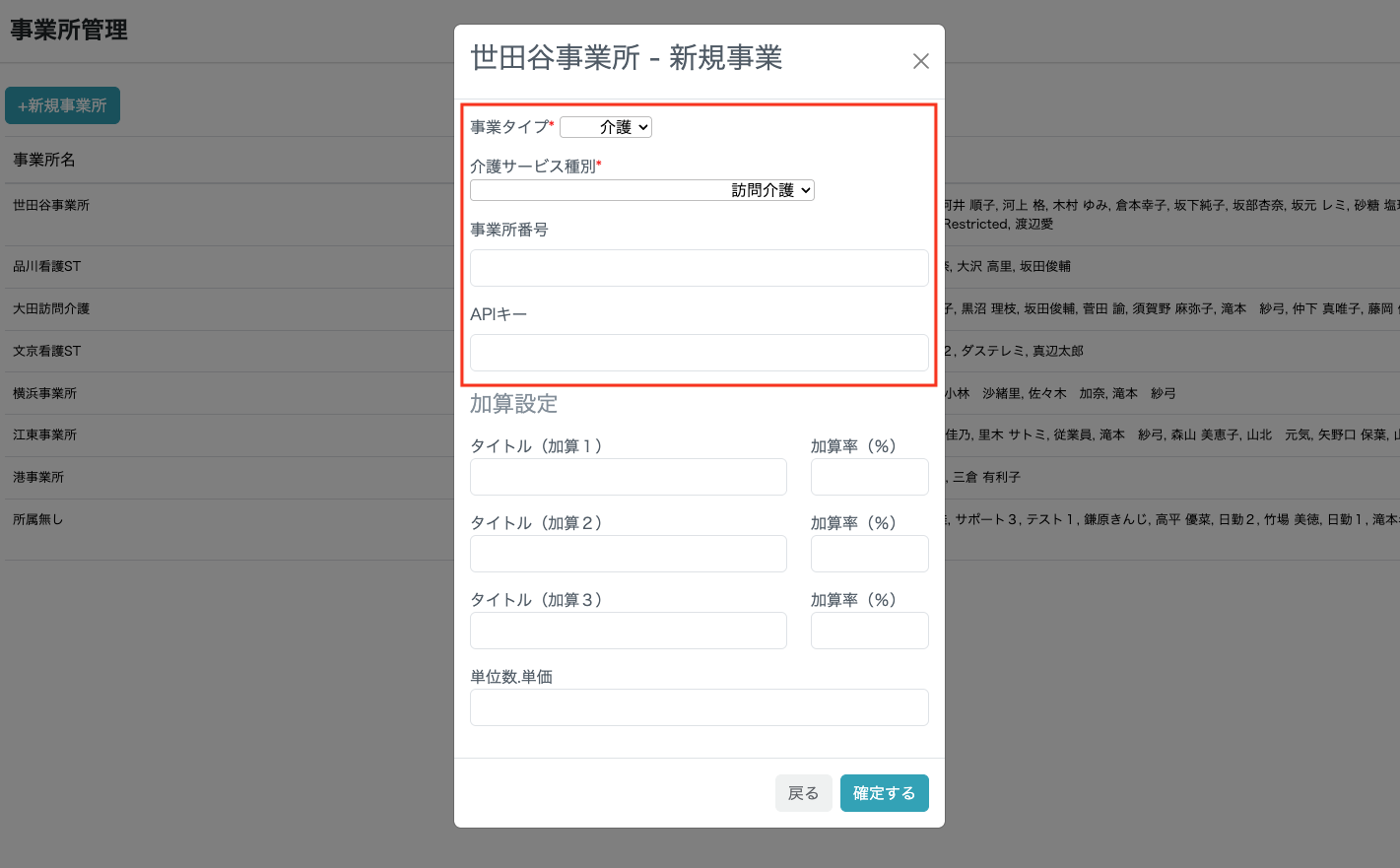Click the 事業所番号 input field
The image size is (1400, 868).
click(699, 268)
